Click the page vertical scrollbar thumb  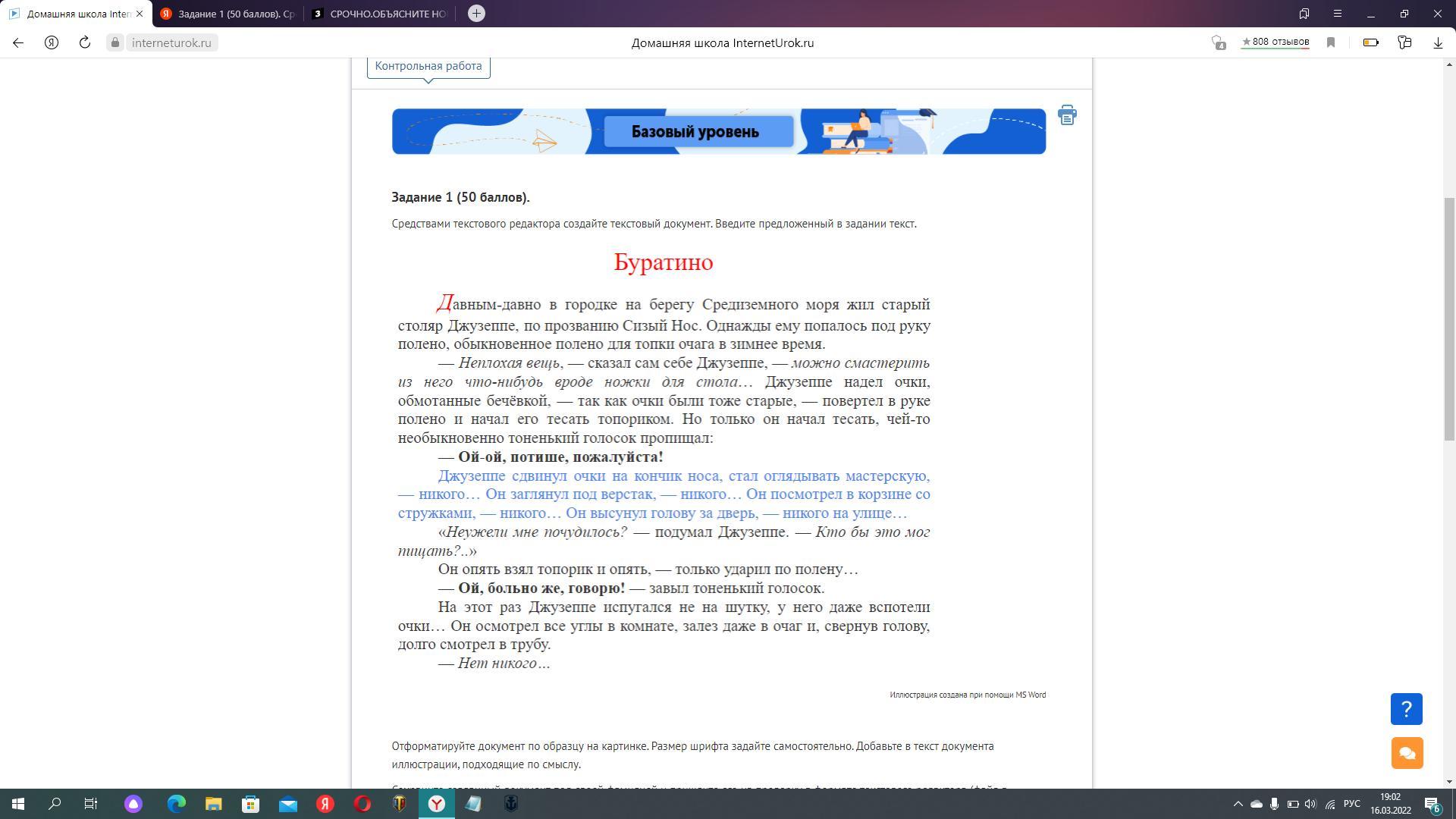click(1449, 318)
